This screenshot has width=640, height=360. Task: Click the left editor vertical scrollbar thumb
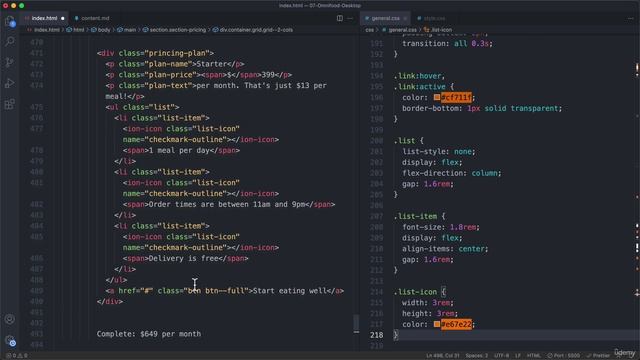point(356,323)
